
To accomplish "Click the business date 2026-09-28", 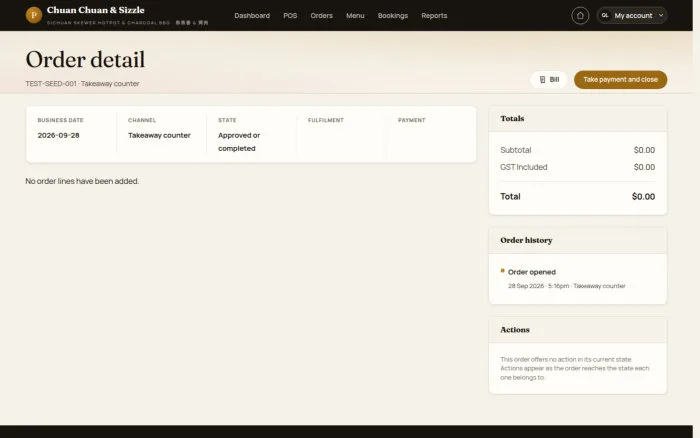I will point(58,135).
